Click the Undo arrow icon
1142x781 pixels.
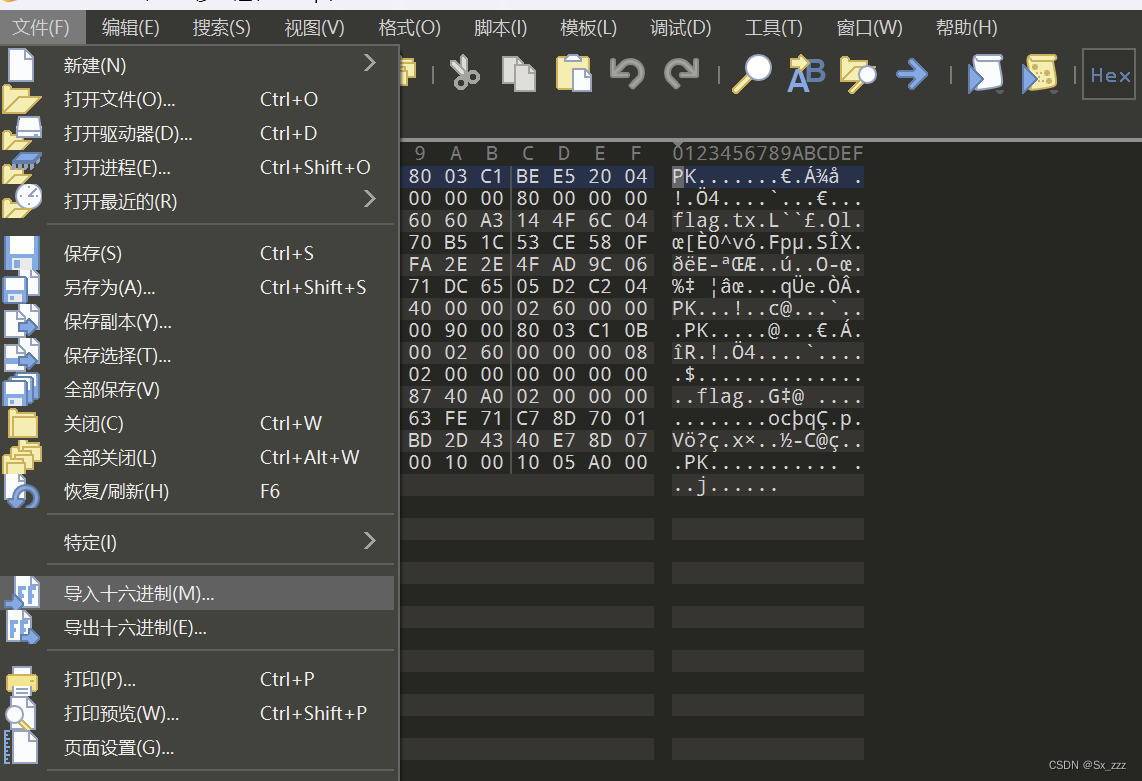[627, 75]
